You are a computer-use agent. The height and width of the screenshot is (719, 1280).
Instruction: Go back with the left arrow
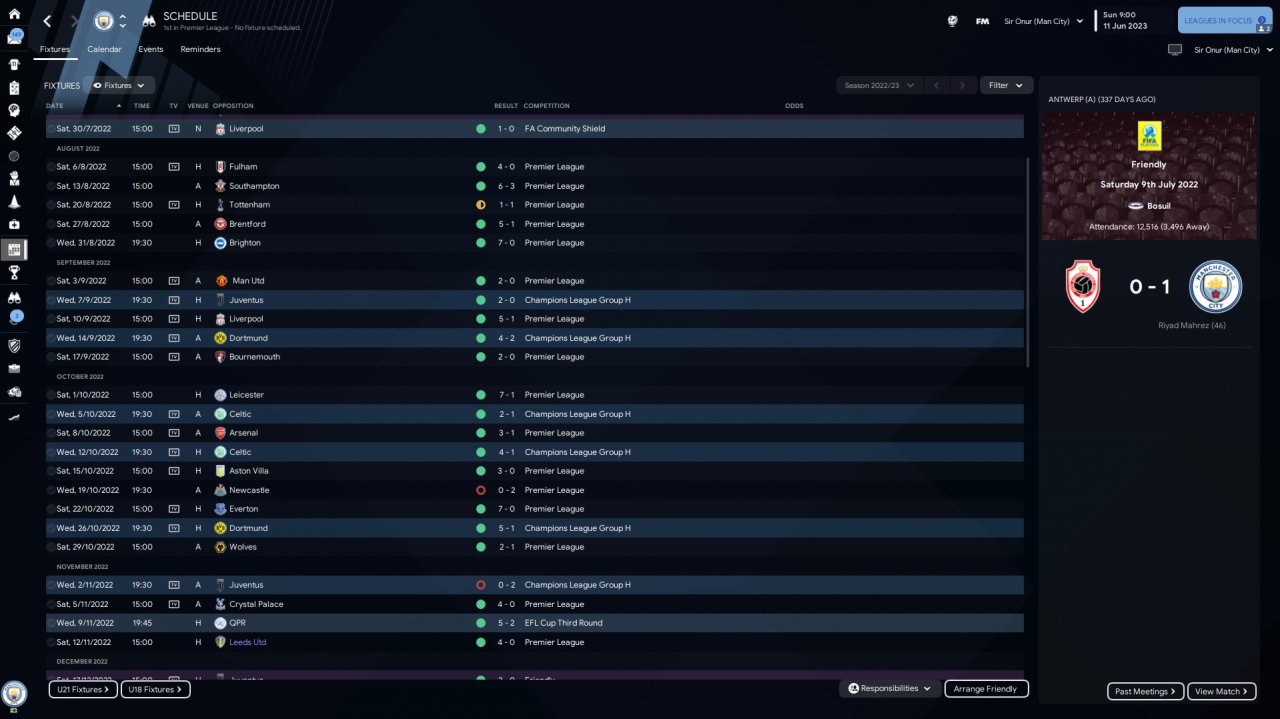coord(47,20)
